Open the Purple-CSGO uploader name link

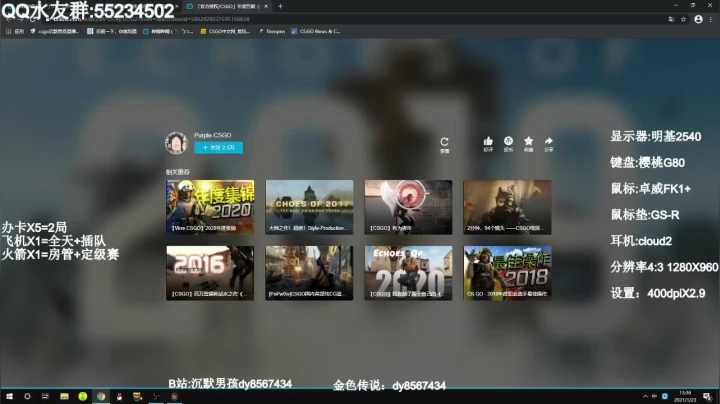pos(212,135)
